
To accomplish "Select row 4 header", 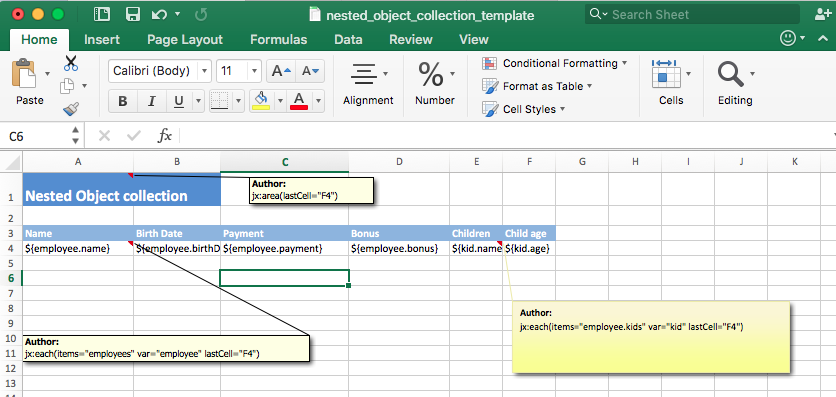I will (x=11, y=248).
